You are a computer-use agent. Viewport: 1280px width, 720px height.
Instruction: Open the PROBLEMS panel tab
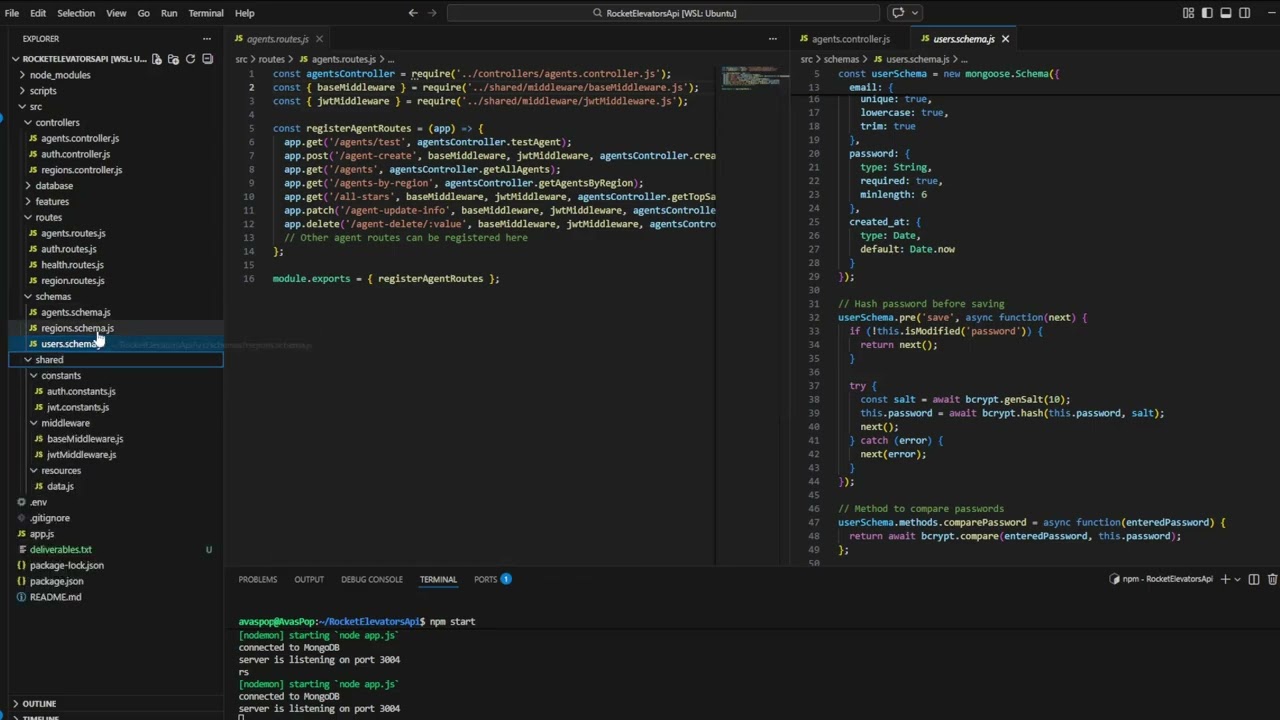click(x=257, y=579)
